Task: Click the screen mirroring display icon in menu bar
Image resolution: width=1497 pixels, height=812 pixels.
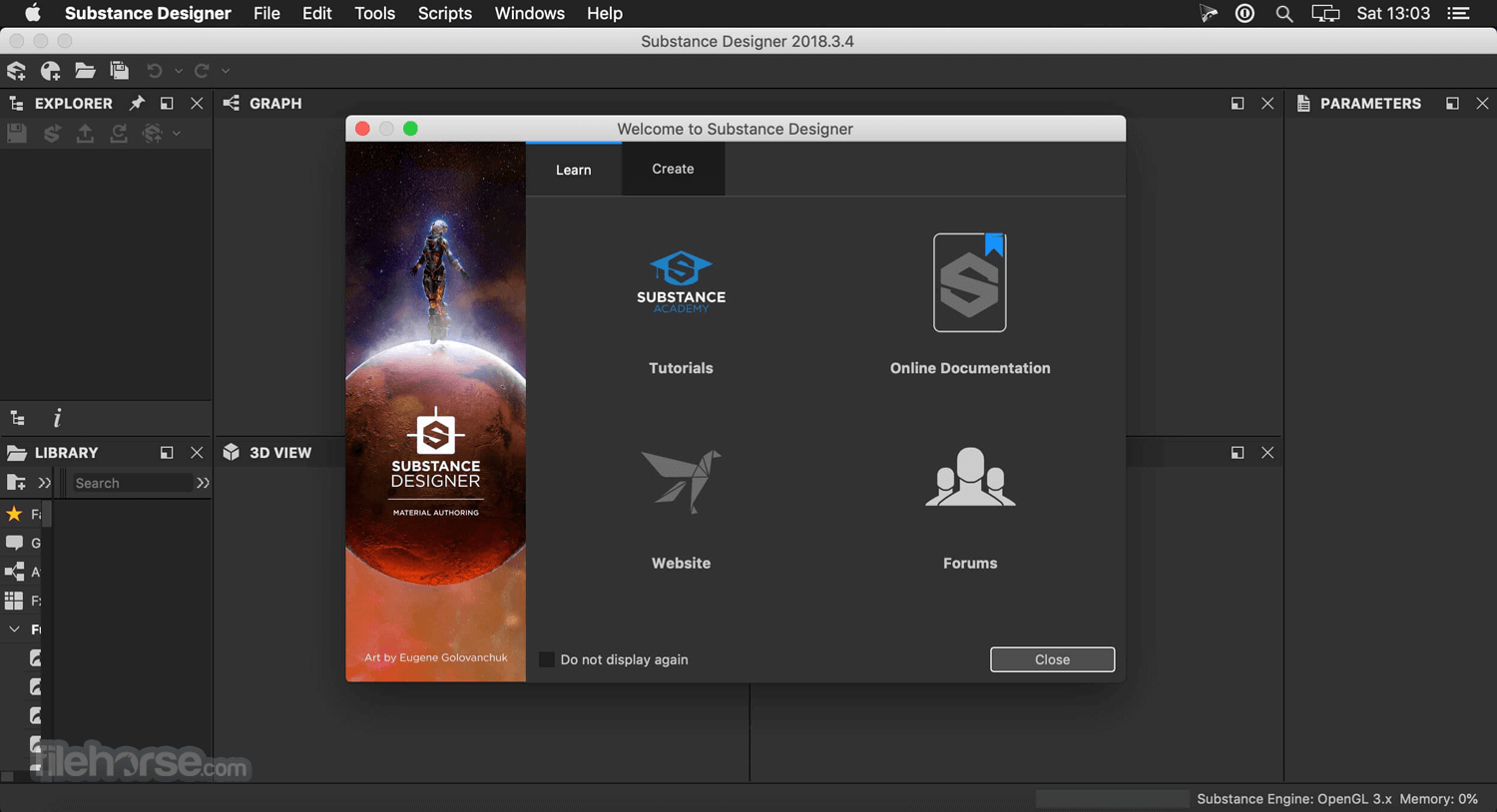Action: (x=1325, y=13)
